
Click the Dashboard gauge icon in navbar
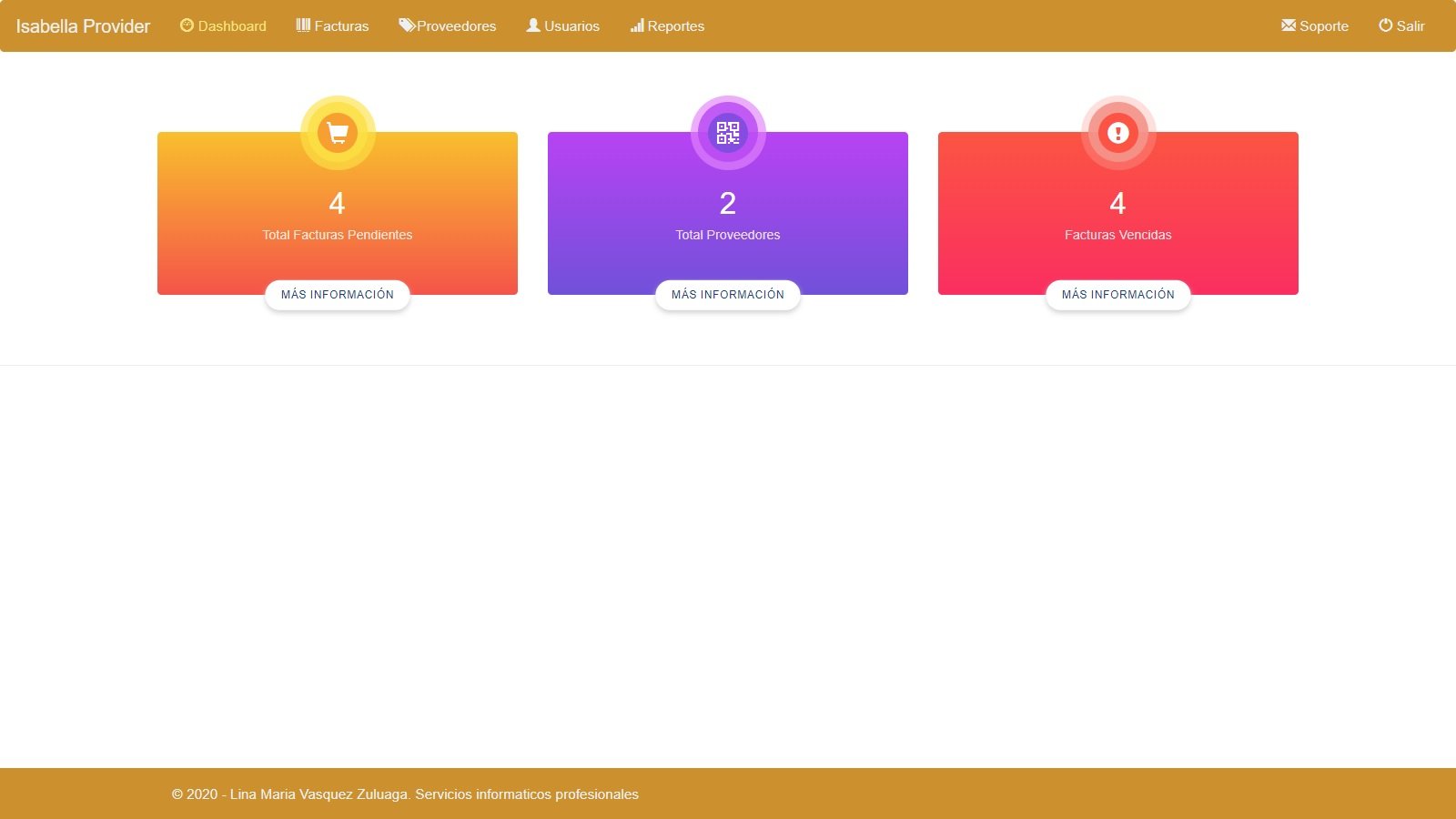(187, 25)
